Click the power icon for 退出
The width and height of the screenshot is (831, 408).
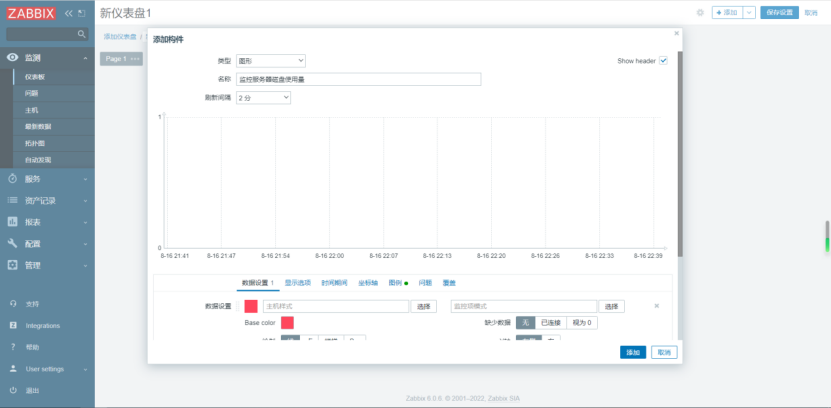coord(13,391)
